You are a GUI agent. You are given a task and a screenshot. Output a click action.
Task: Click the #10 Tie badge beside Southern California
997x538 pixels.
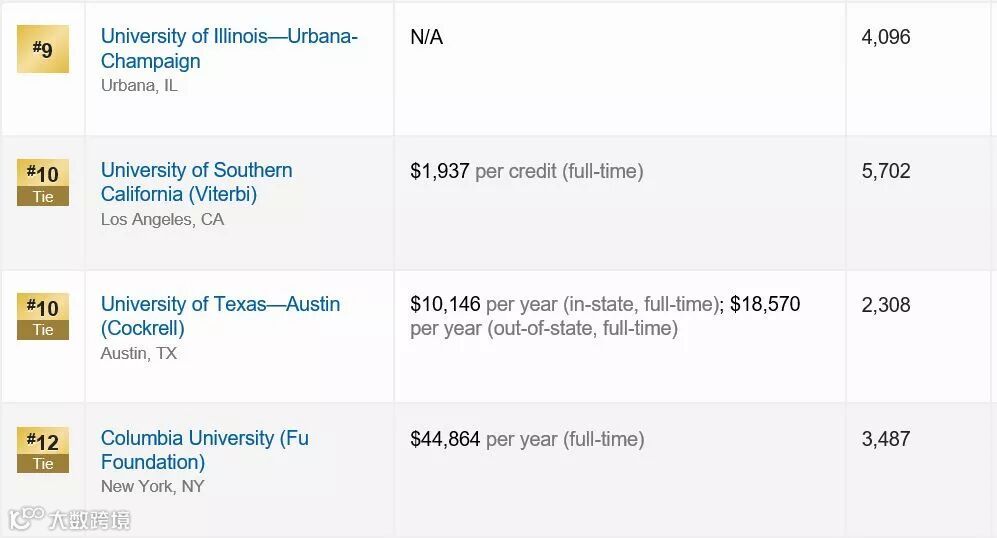point(43,182)
